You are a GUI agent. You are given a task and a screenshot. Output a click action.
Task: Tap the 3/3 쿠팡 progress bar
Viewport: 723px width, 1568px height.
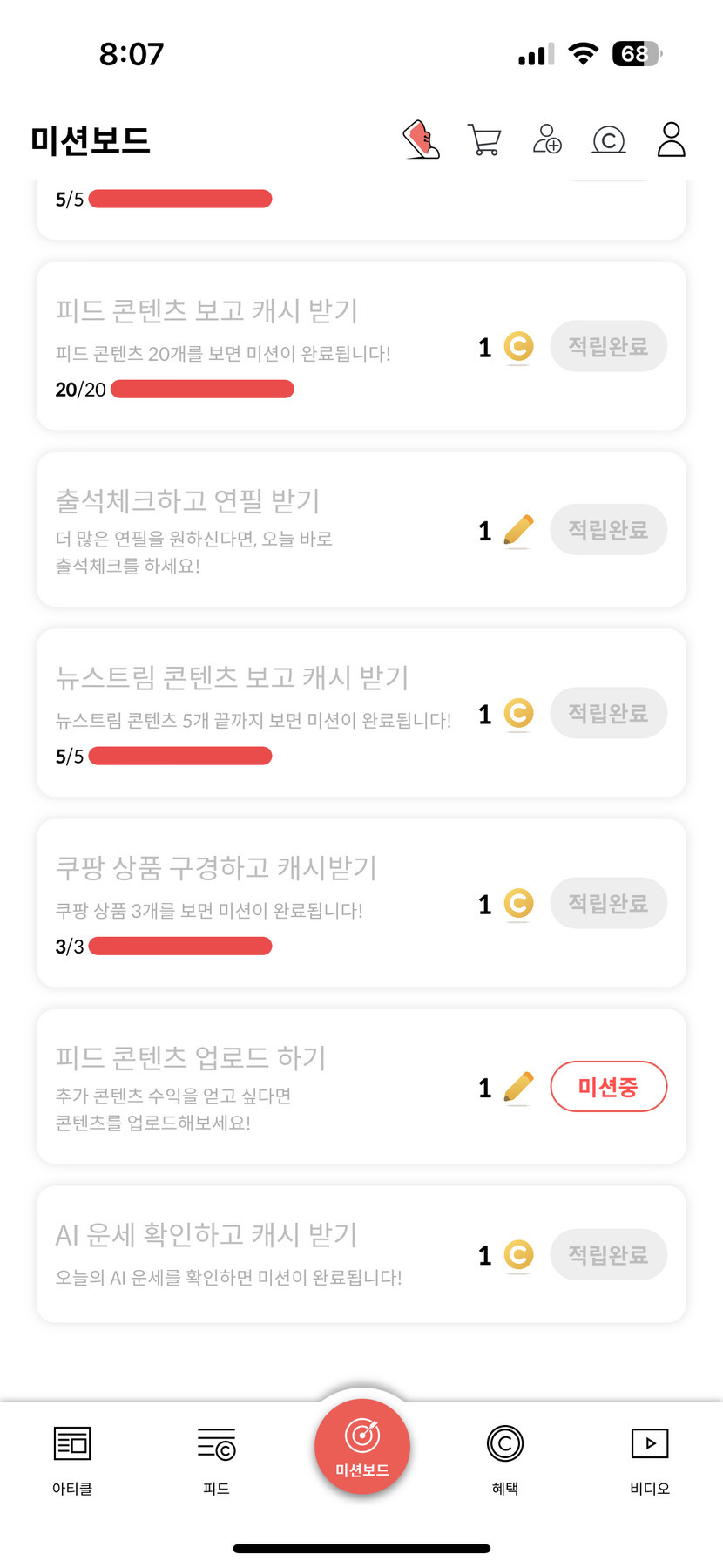pyautogui.click(x=180, y=947)
